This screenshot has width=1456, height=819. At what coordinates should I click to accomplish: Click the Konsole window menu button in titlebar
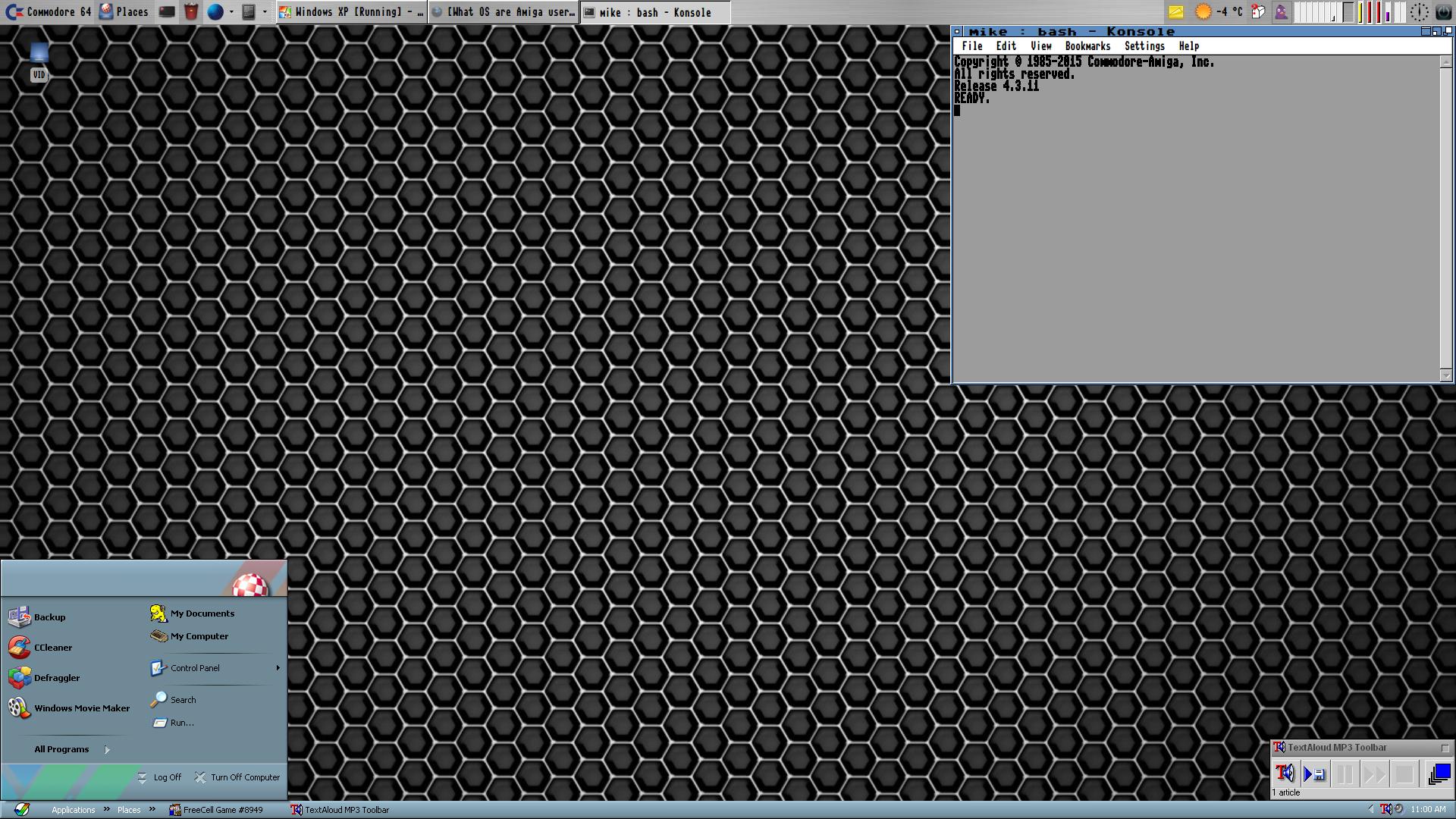(x=958, y=32)
